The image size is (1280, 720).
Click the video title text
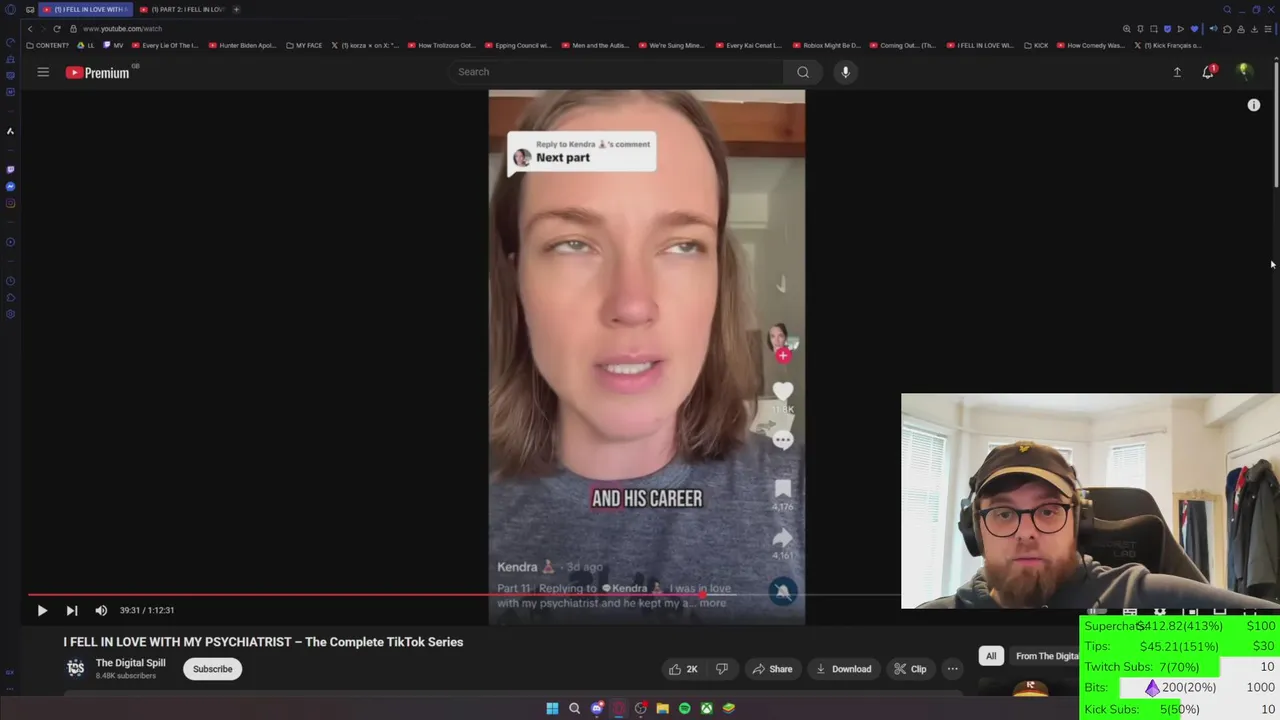[263, 642]
